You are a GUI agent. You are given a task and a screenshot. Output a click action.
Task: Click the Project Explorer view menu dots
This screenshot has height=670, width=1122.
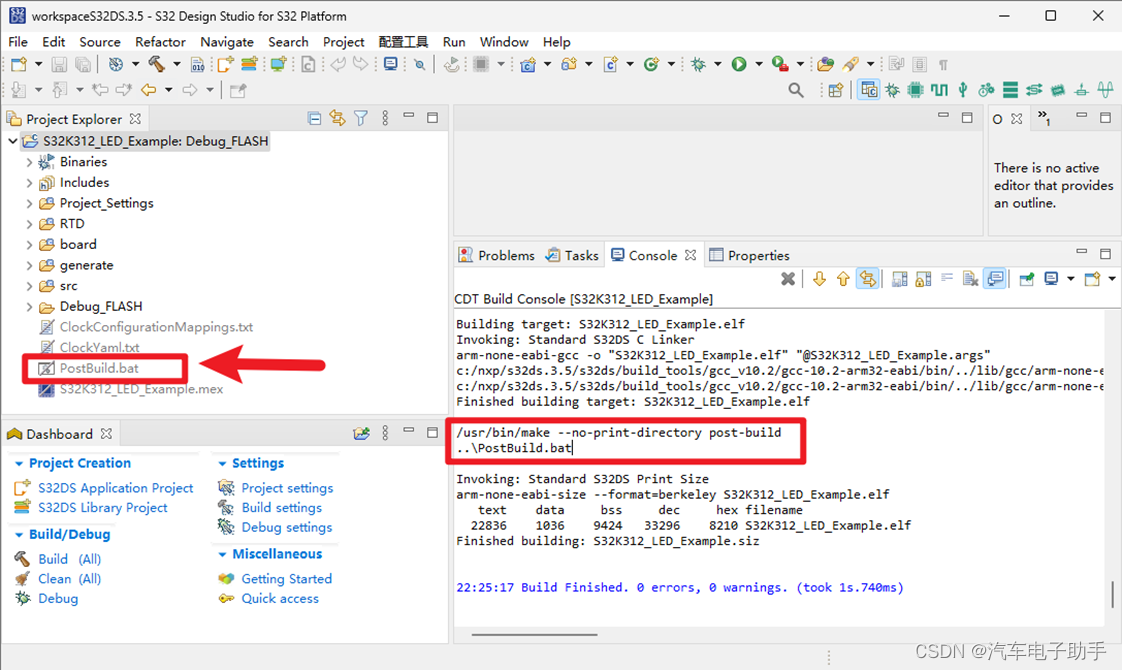pos(385,118)
